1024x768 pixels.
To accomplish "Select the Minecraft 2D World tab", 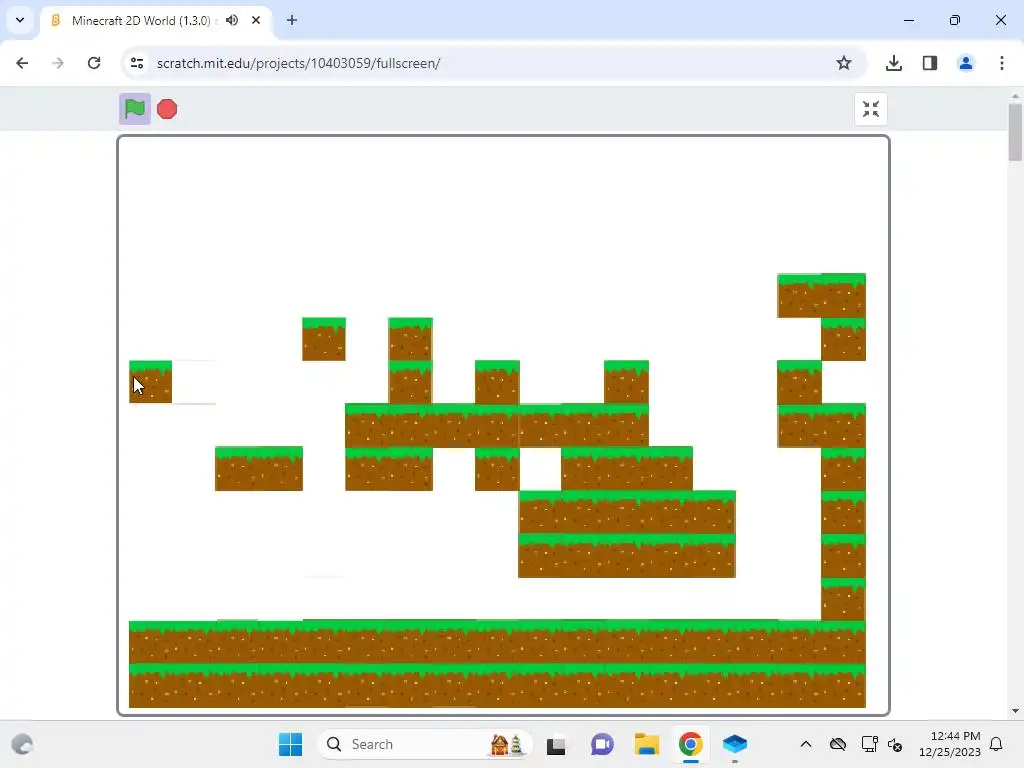I will (x=141, y=20).
